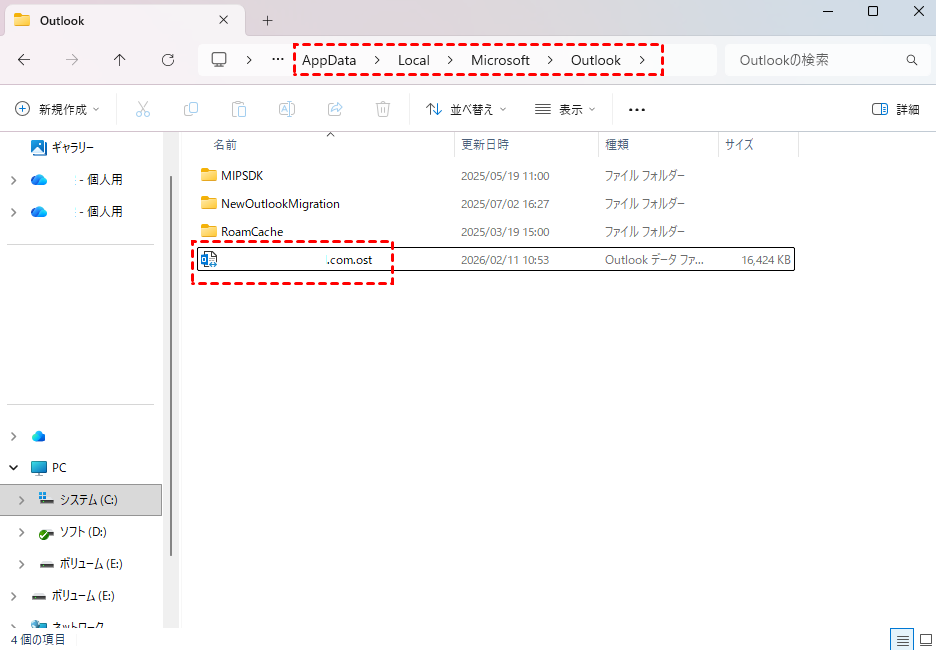The width and height of the screenshot is (936, 650).
Task: Click the Copy icon in toolbar
Action: (x=191, y=109)
